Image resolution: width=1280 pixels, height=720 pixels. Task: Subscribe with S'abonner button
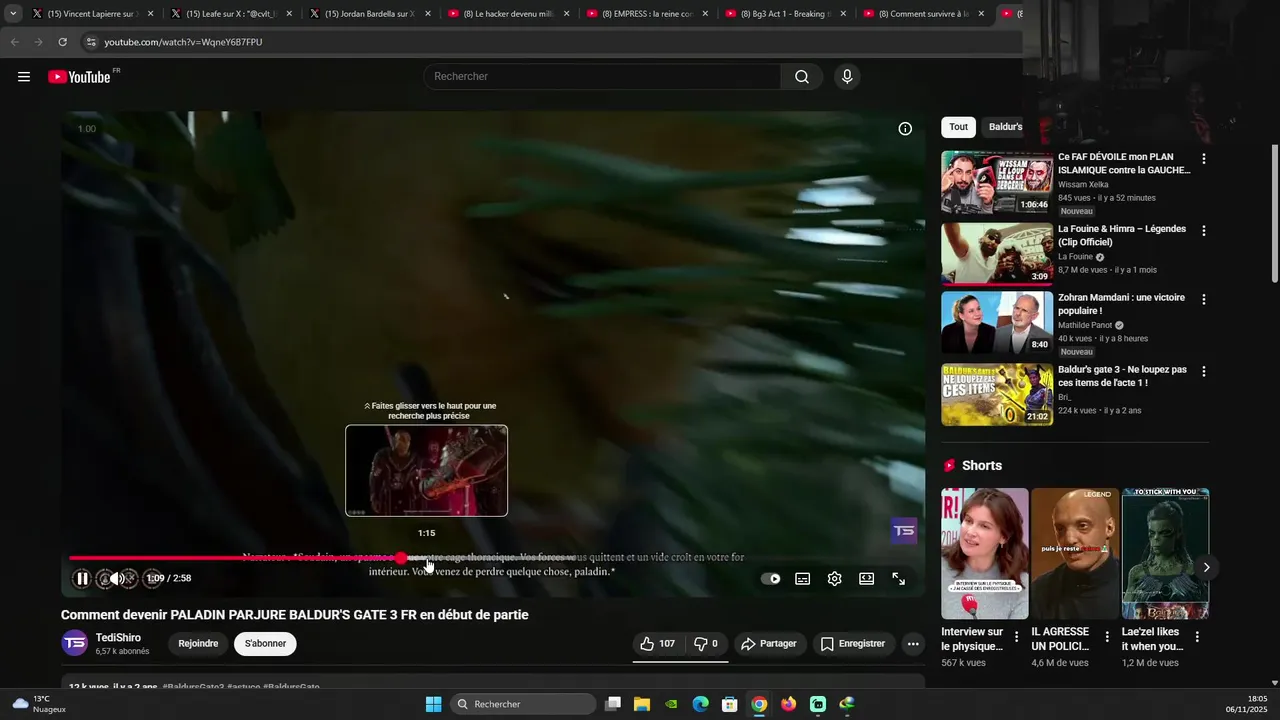[x=265, y=644]
